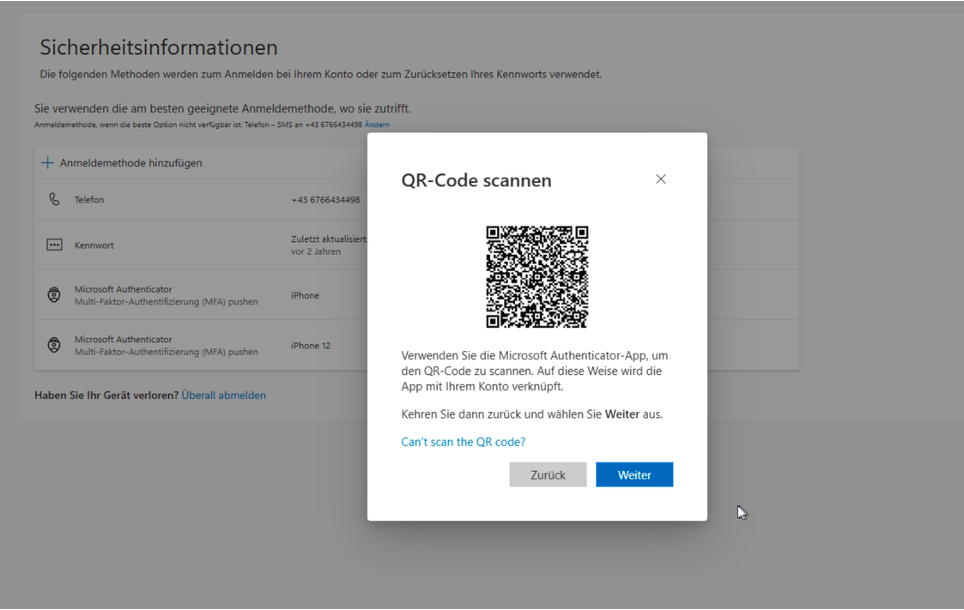
Task: Click the plus icon for adding a sign-in method
Action: pyautogui.click(x=47, y=163)
